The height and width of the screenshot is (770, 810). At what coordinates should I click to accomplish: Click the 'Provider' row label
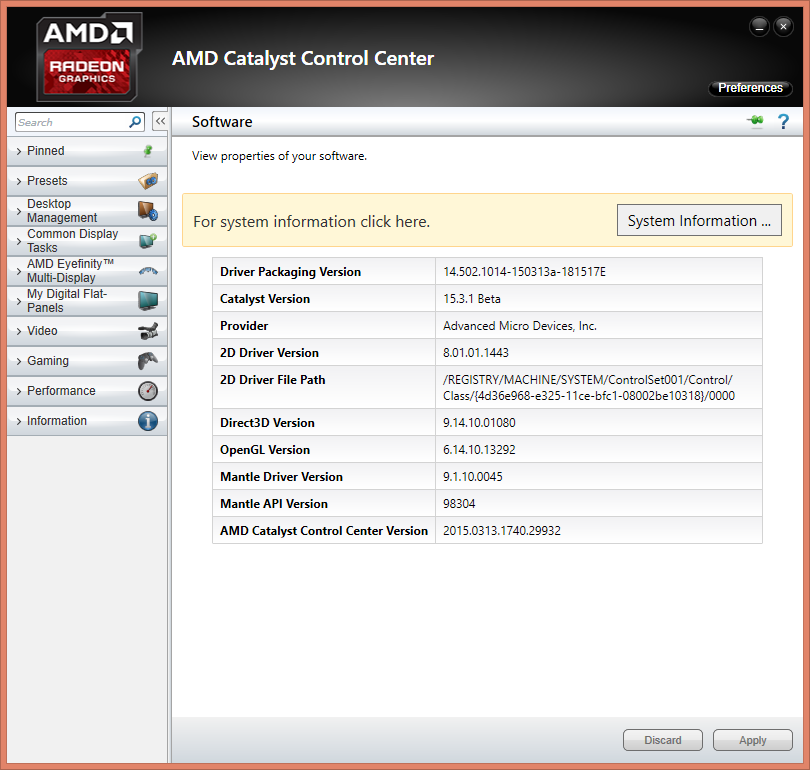click(x=244, y=326)
